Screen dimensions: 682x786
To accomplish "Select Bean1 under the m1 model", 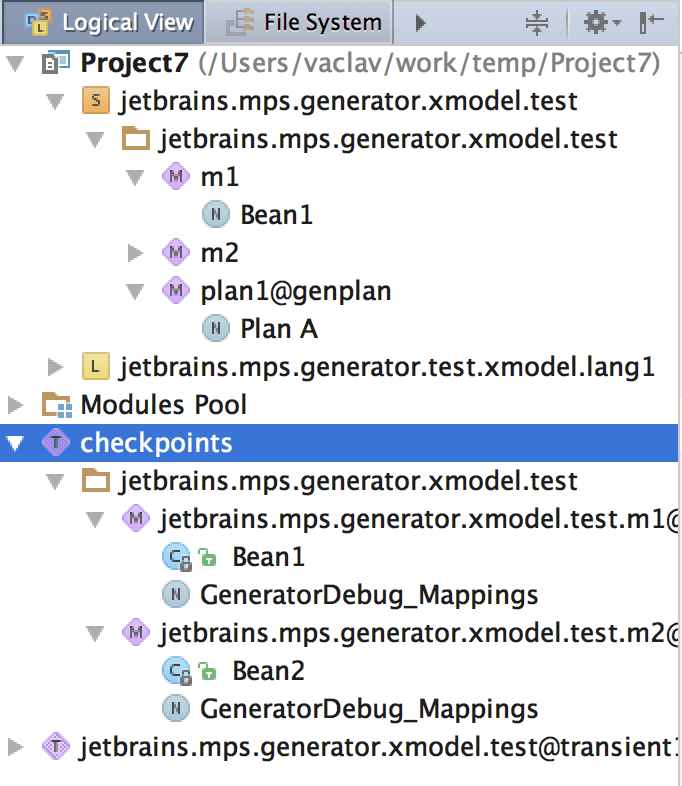I will point(276,215).
